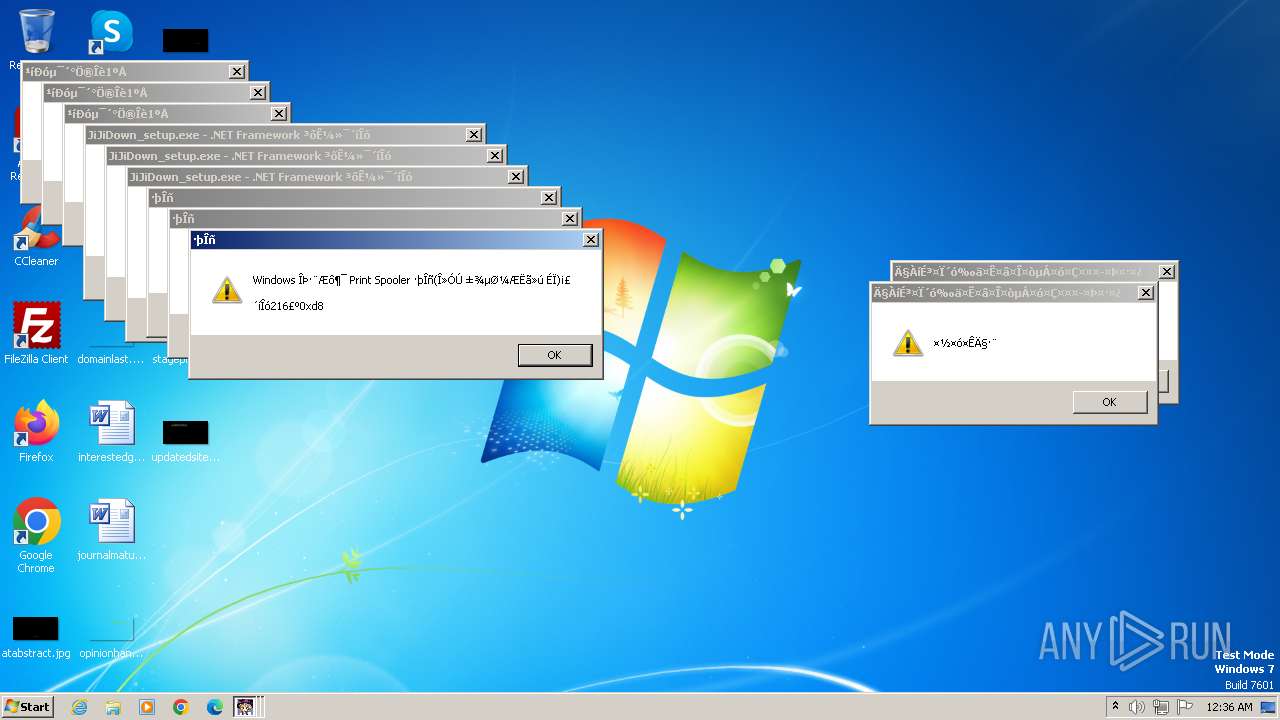The height and width of the screenshot is (720, 1280).
Task: Open the Skype desktop shortcut
Action: pyautogui.click(x=110, y=32)
